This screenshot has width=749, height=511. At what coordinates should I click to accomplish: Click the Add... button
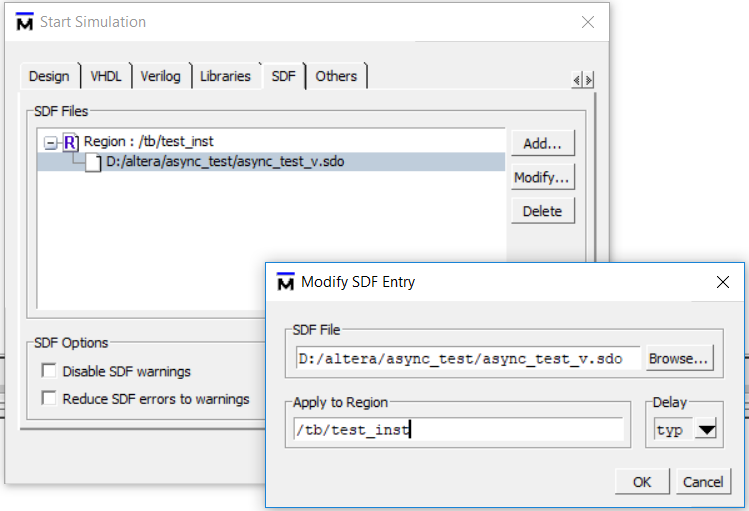[x=543, y=143]
